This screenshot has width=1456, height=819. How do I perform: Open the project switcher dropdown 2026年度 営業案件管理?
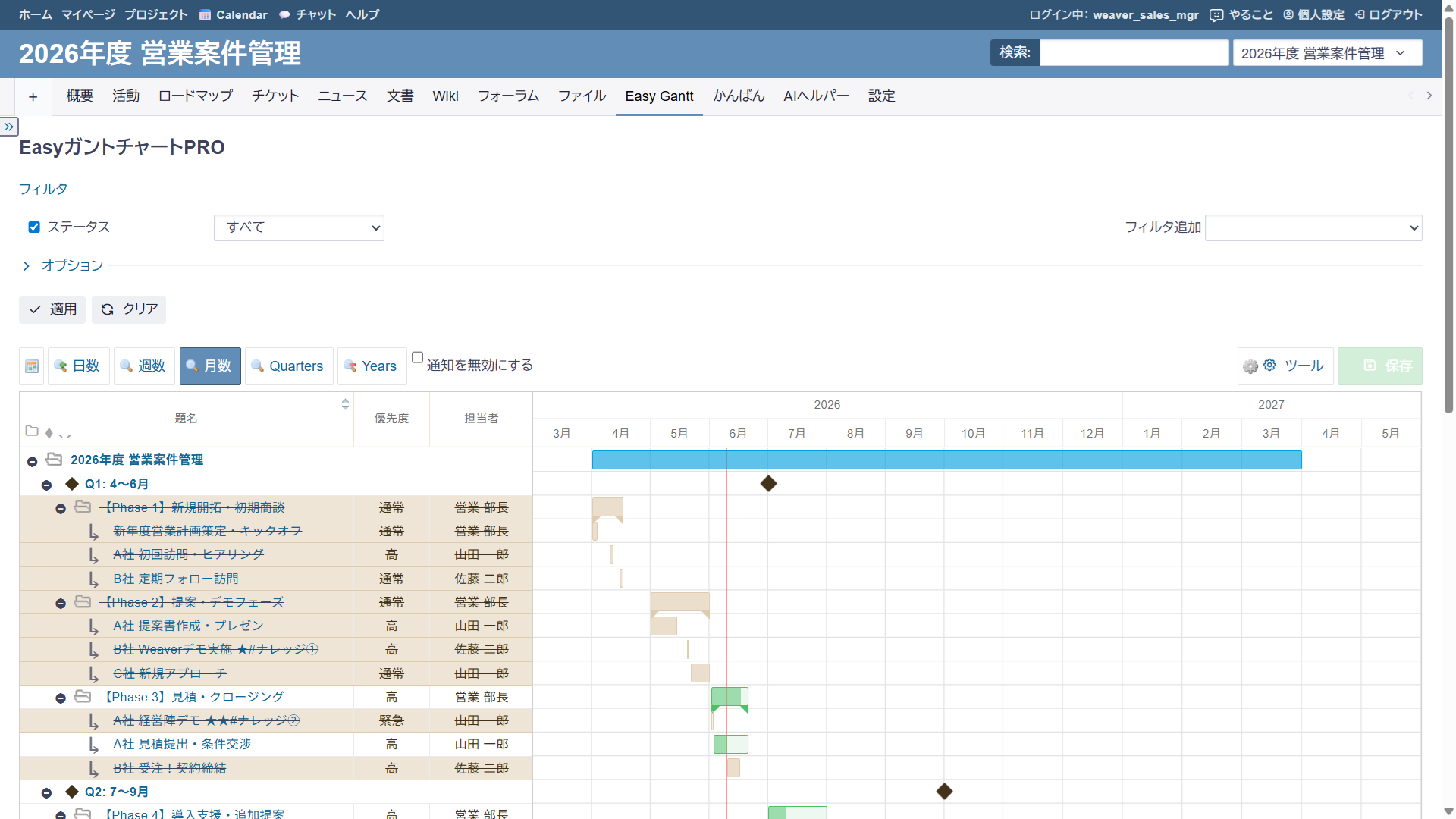1327,53
